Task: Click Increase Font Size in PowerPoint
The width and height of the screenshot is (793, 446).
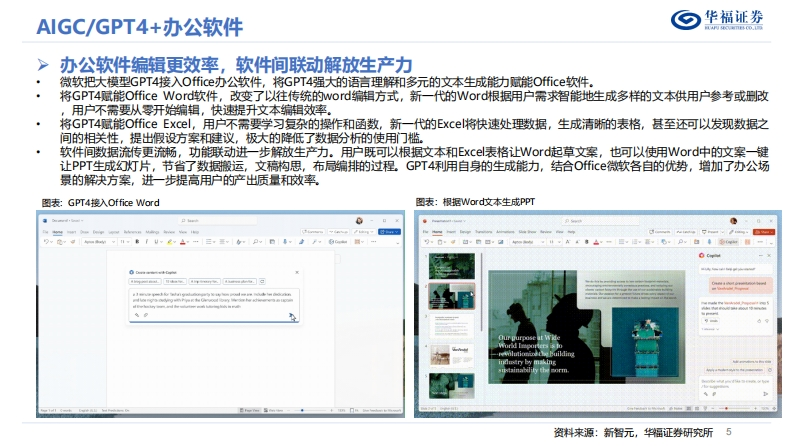Action: [567, 242]
